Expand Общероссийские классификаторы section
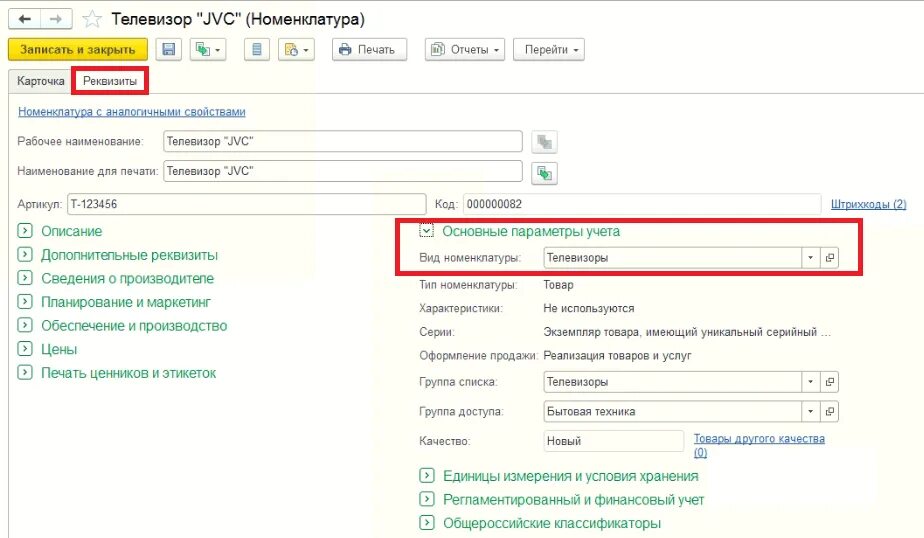 [x=427, y=522]
